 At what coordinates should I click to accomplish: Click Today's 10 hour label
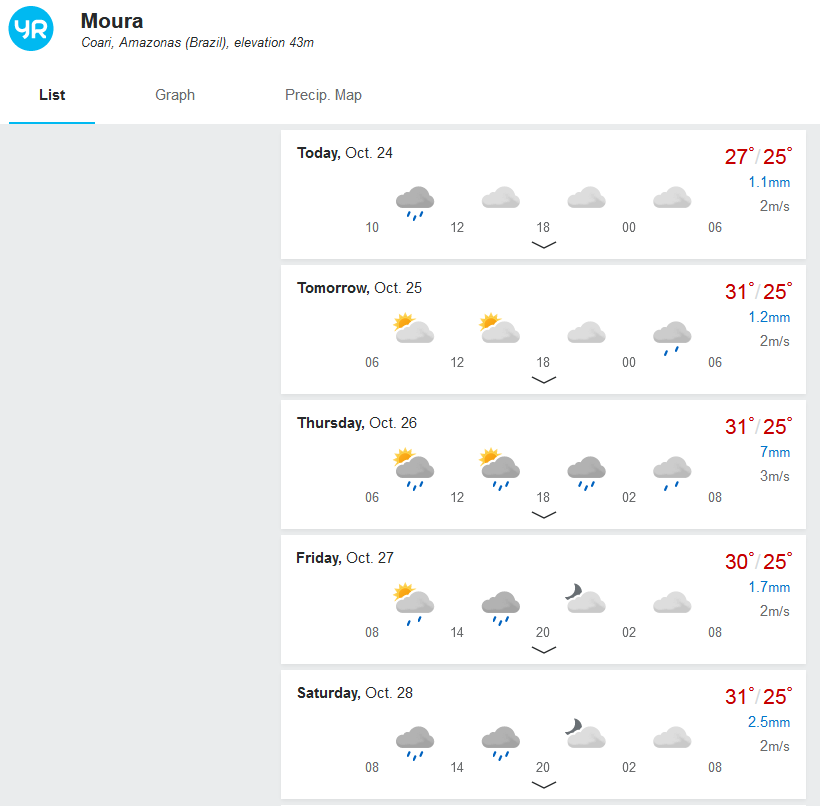pyautogui.click(x=372, y=227)
